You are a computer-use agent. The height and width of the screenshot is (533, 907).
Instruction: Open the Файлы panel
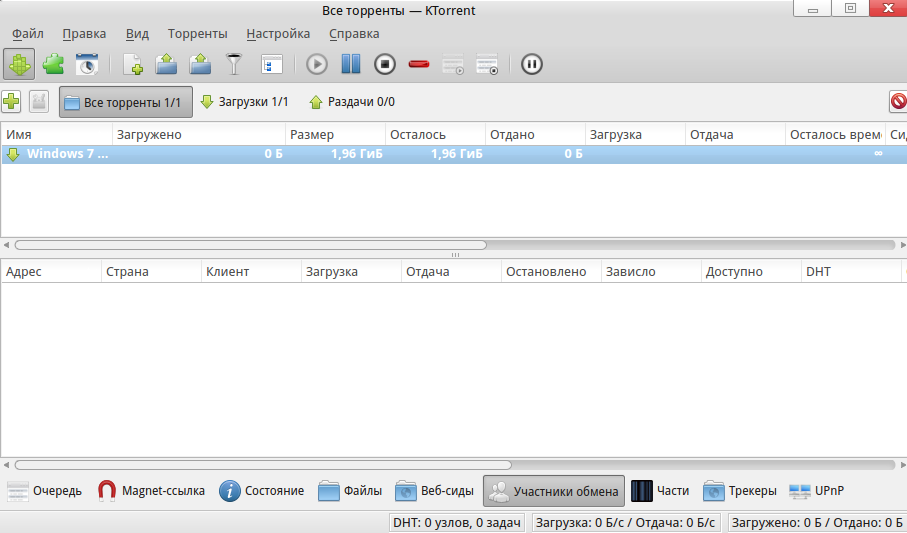351,491
